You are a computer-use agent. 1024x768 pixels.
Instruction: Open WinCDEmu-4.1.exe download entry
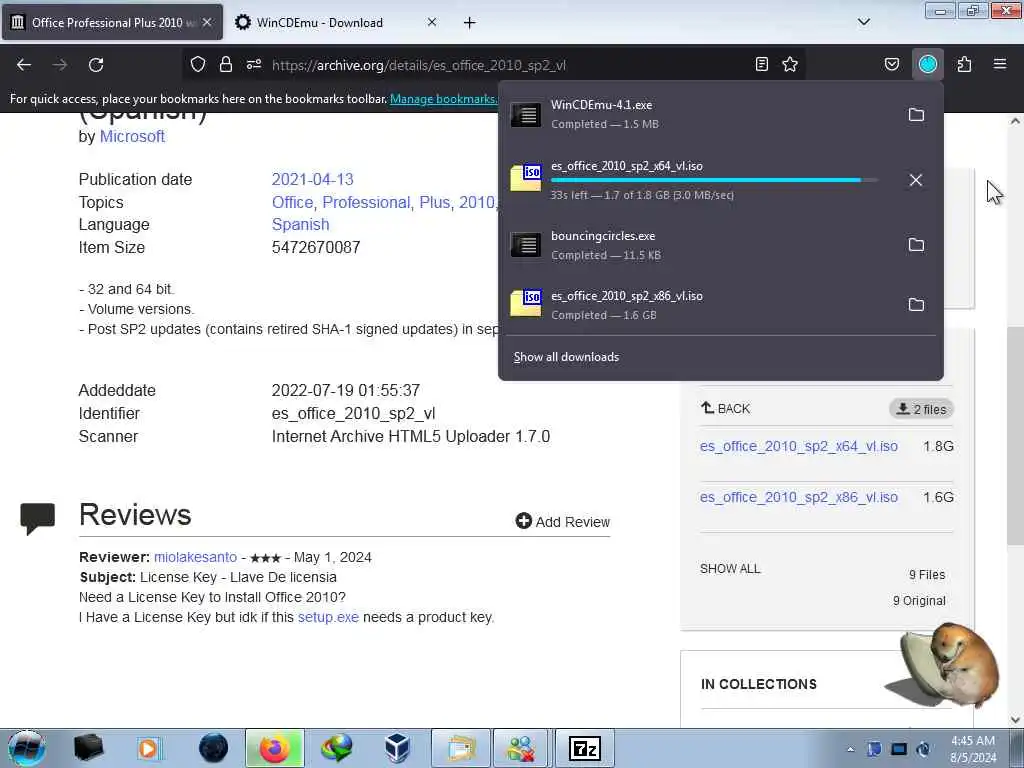[701, 114]
